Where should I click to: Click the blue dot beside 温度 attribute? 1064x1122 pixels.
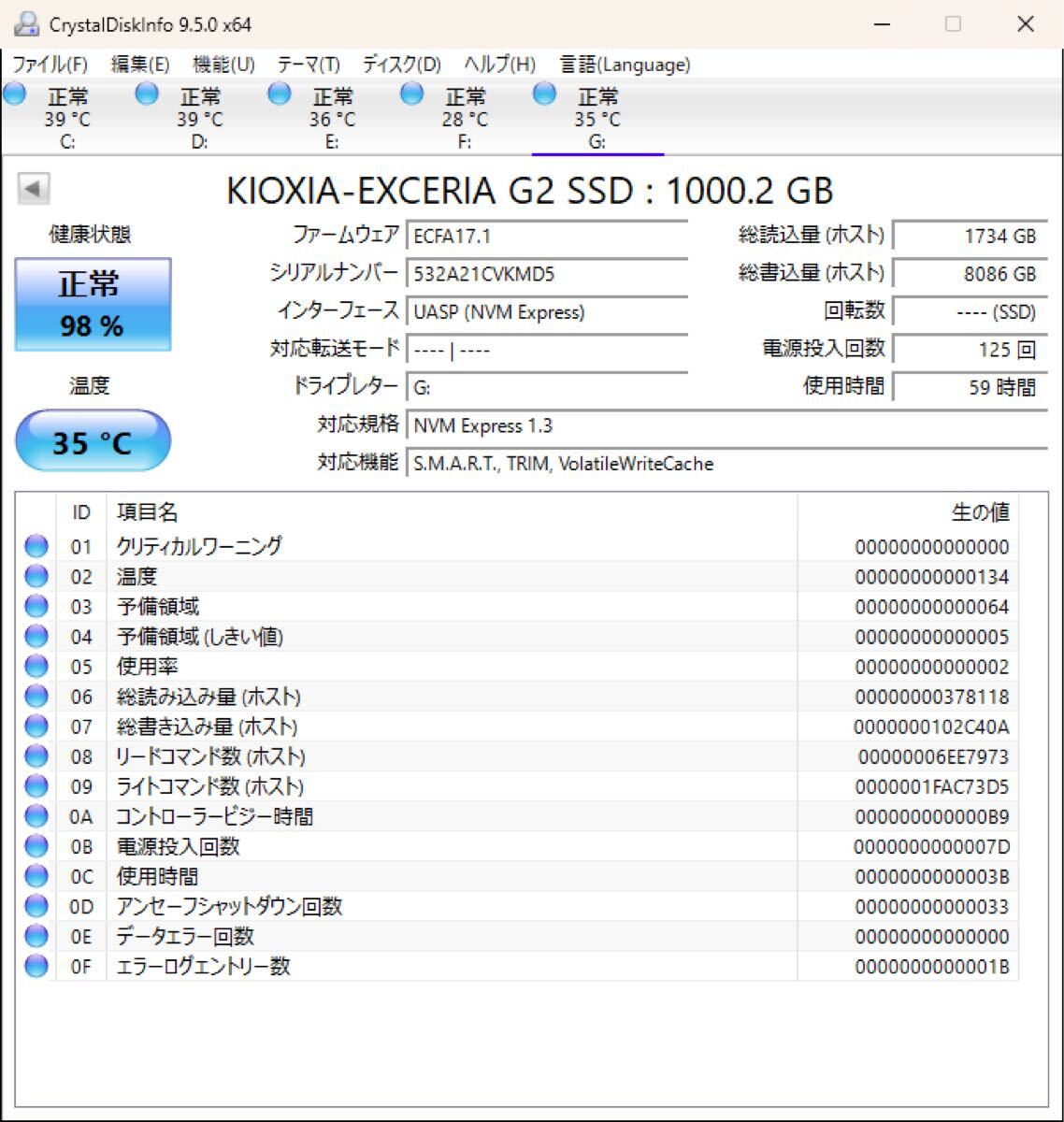coord(36,576)
